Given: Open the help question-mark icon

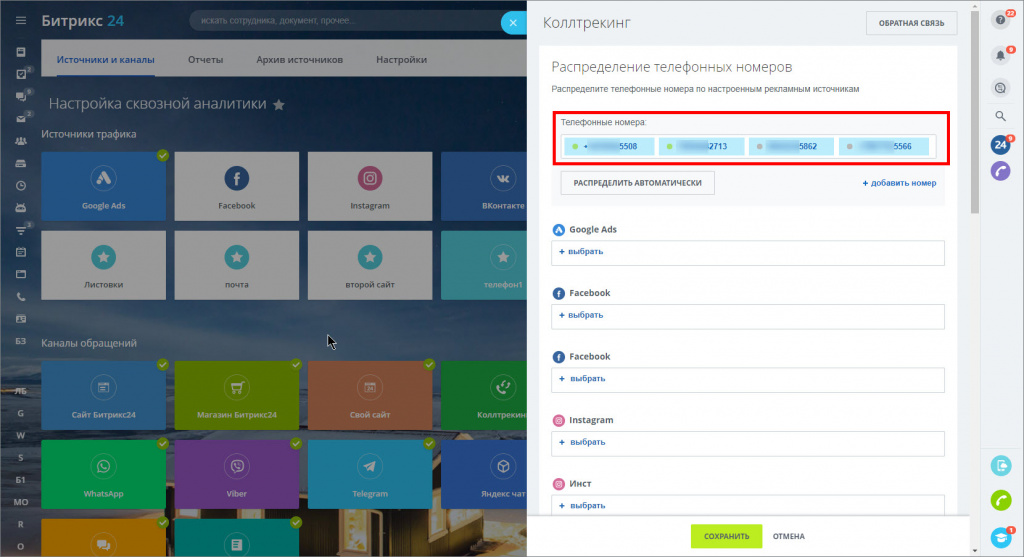Looking at the screenshot, I should pos(1000,20).
